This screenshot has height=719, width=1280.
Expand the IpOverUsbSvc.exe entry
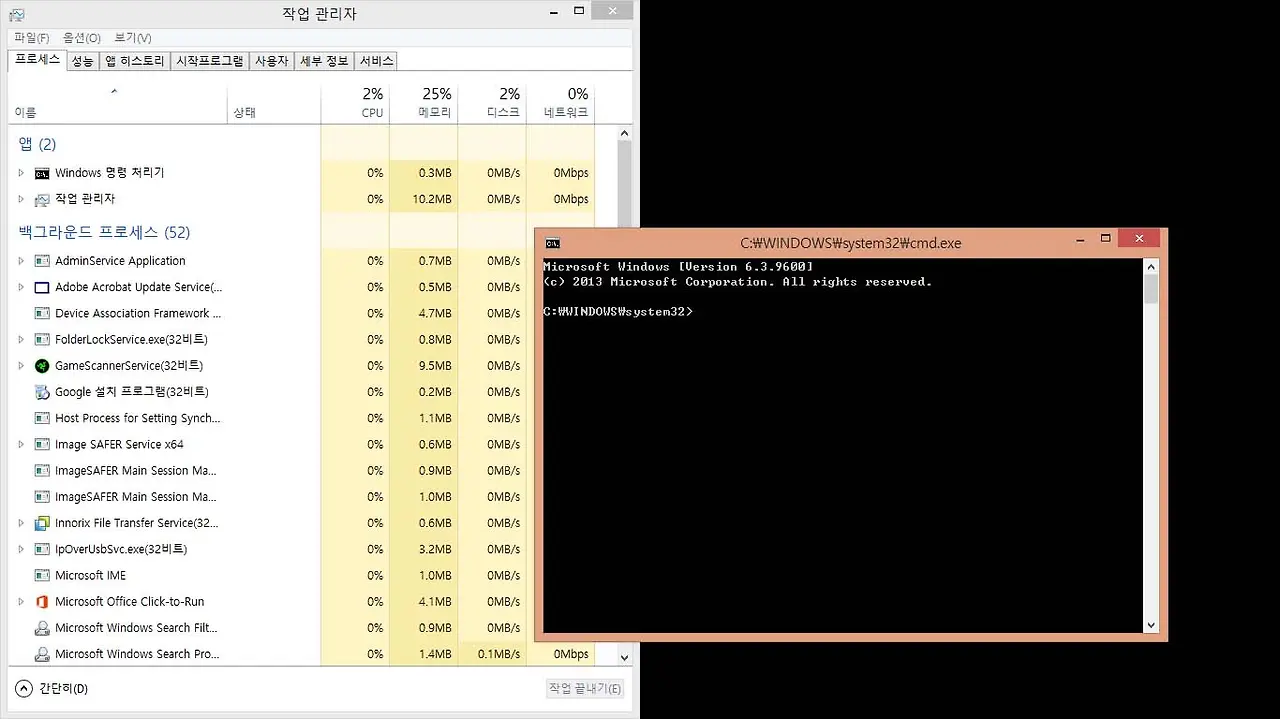(21, 549)
